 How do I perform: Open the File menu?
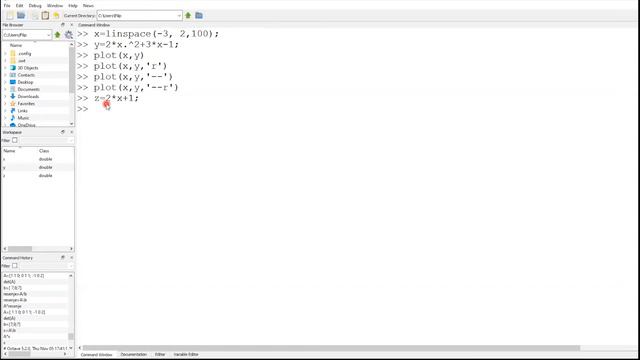7,6
